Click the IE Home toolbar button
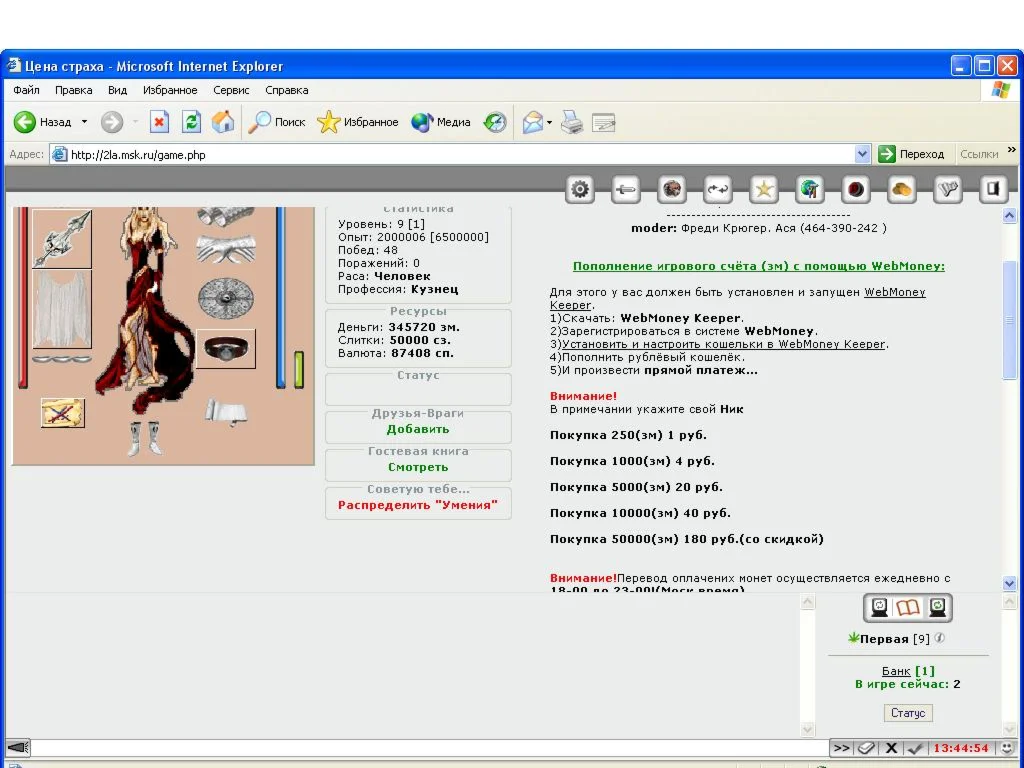 223,122
